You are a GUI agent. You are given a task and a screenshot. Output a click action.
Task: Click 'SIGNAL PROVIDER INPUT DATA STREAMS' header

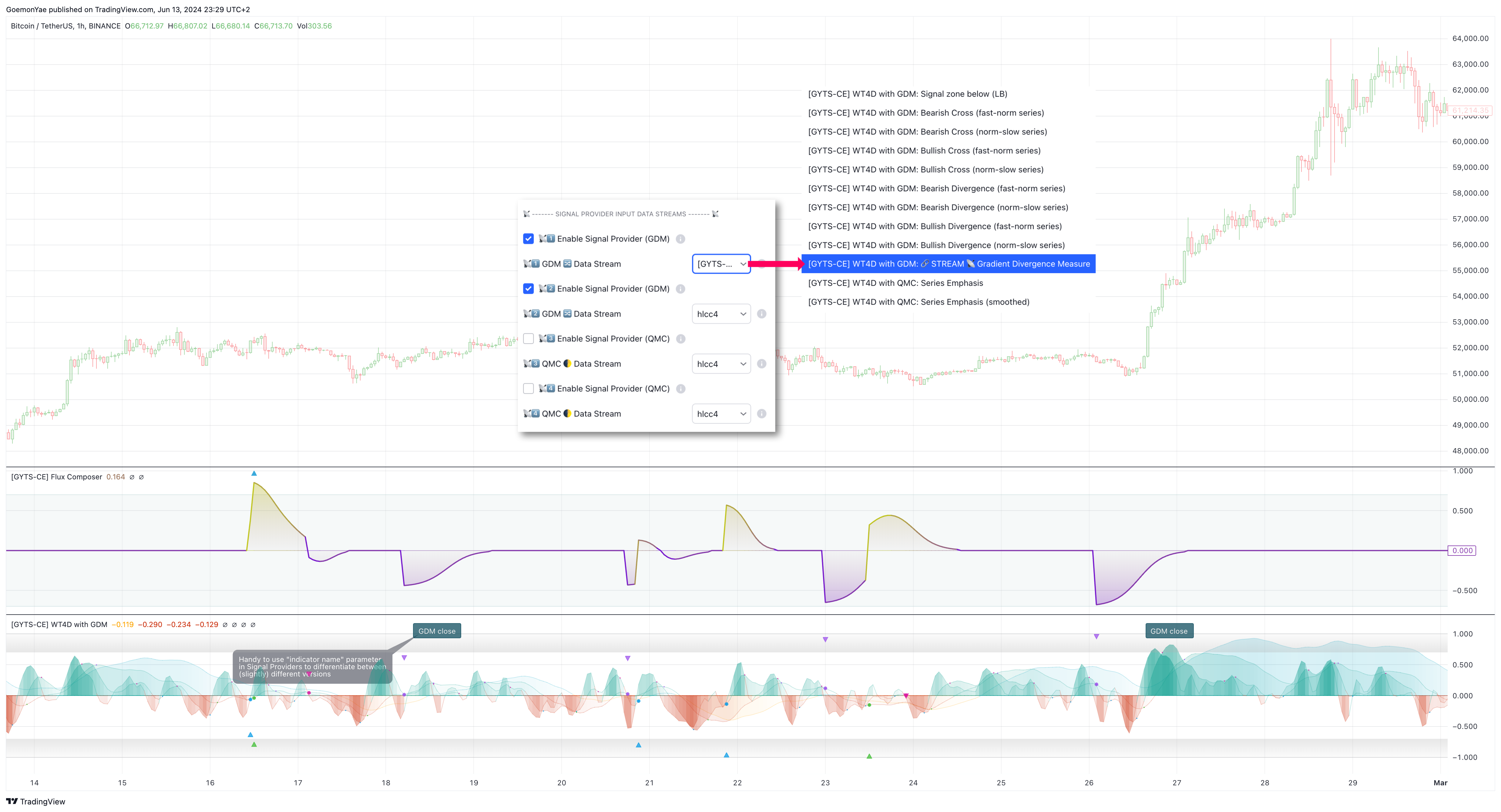tap(620, 214)
